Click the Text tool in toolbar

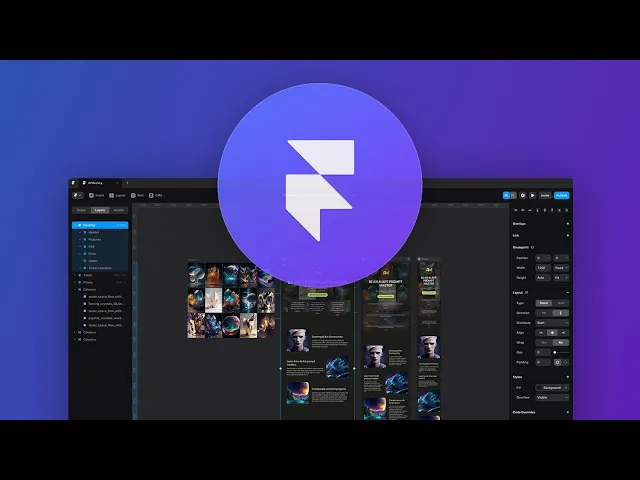[x=137, y=196]
